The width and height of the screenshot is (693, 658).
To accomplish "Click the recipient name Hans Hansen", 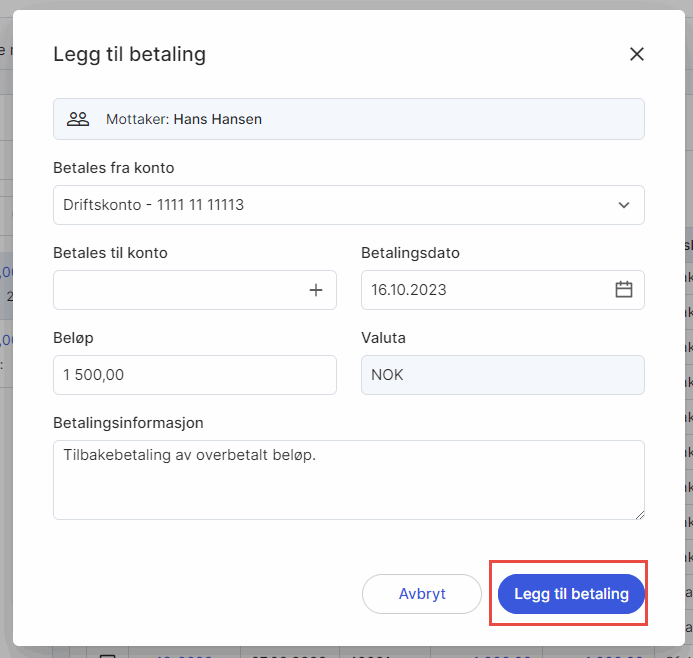I will [217, 119].
